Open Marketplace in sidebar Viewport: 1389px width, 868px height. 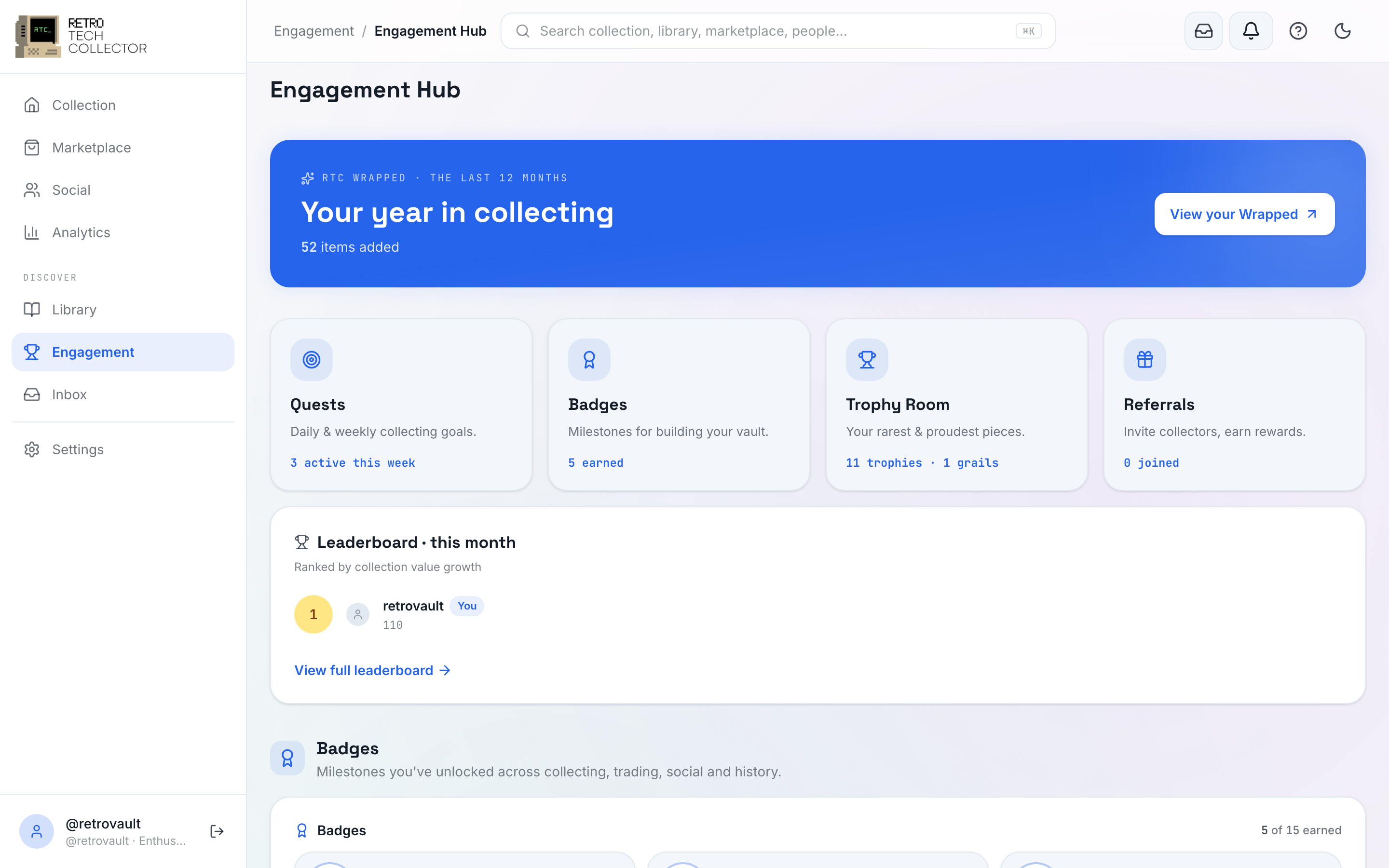coord(123,148)
